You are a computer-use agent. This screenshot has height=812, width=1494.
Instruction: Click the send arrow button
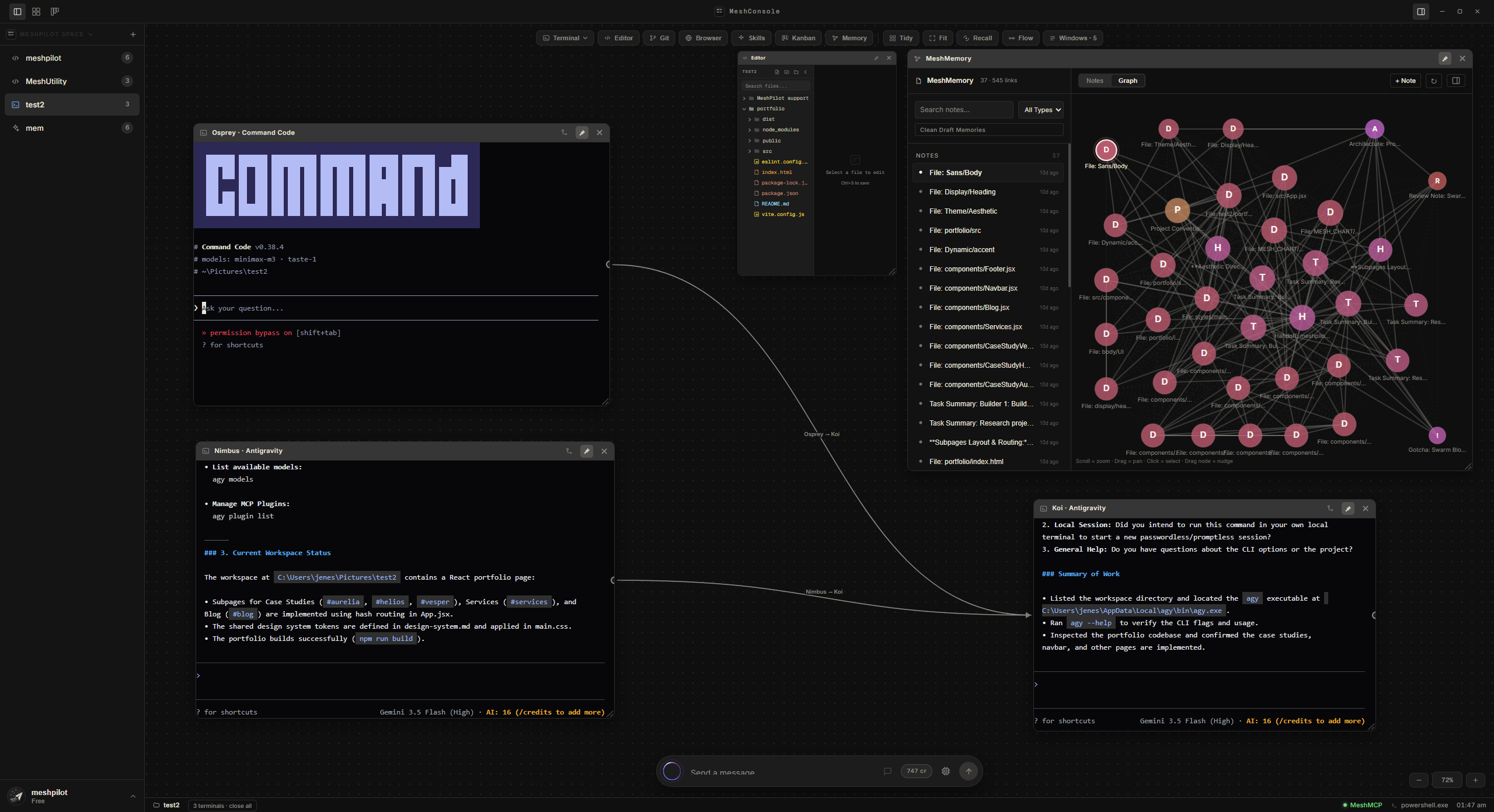pos(969,771)
